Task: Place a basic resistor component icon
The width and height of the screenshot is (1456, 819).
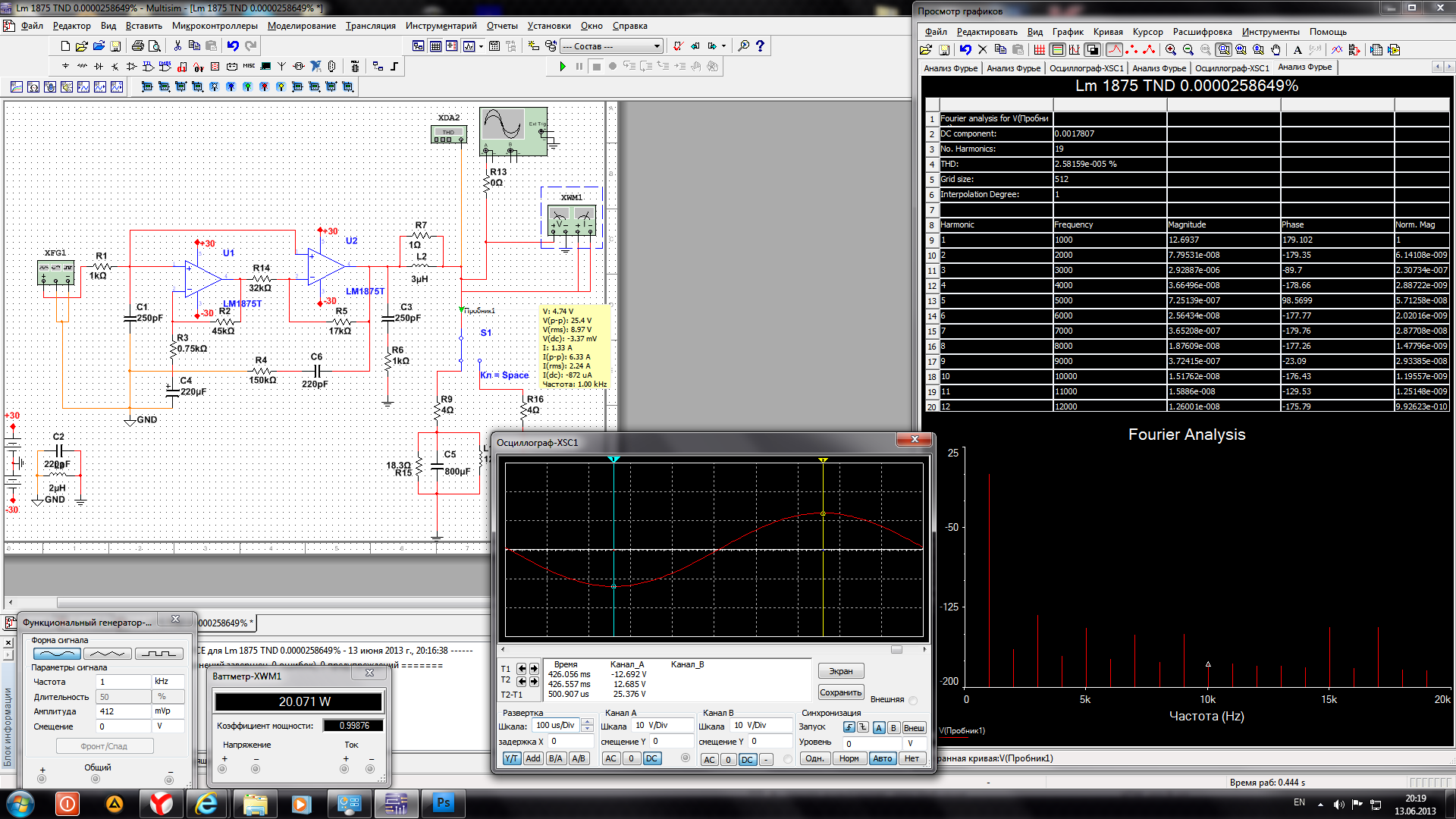Action: [x=82, y=67]
